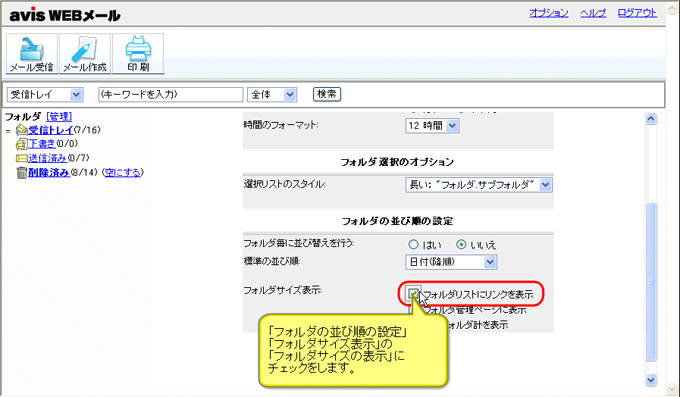Open the 受信トレイ folder dropdown
This screenshot has width=680, height=397.
45,95
